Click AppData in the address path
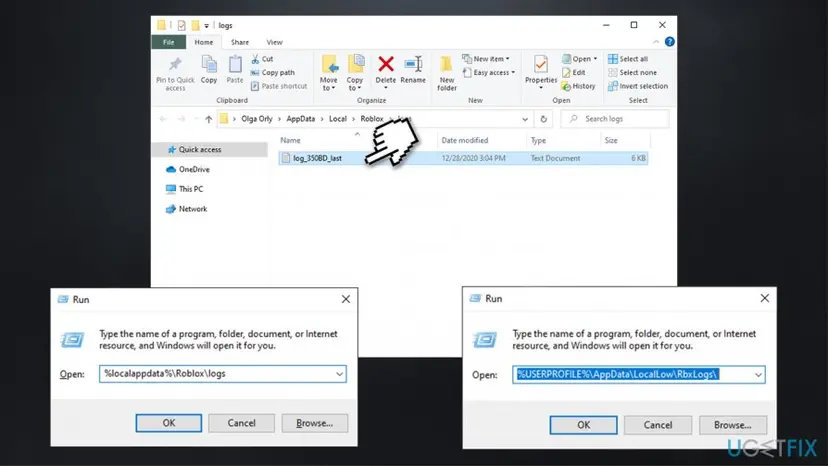The width and height of the screenshot is (828, 467). click(x=300, y=119)
